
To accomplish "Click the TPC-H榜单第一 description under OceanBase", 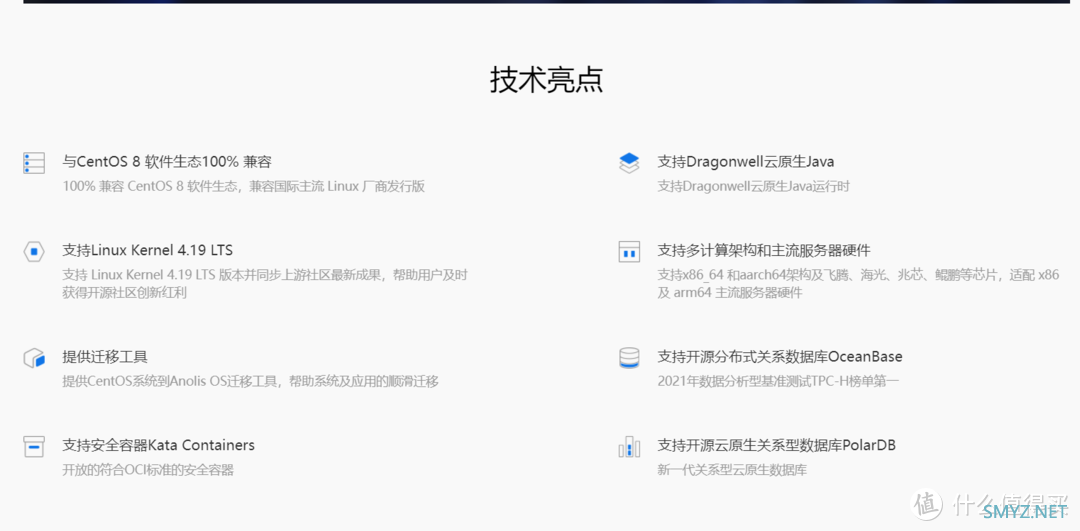I will point(778,381).
